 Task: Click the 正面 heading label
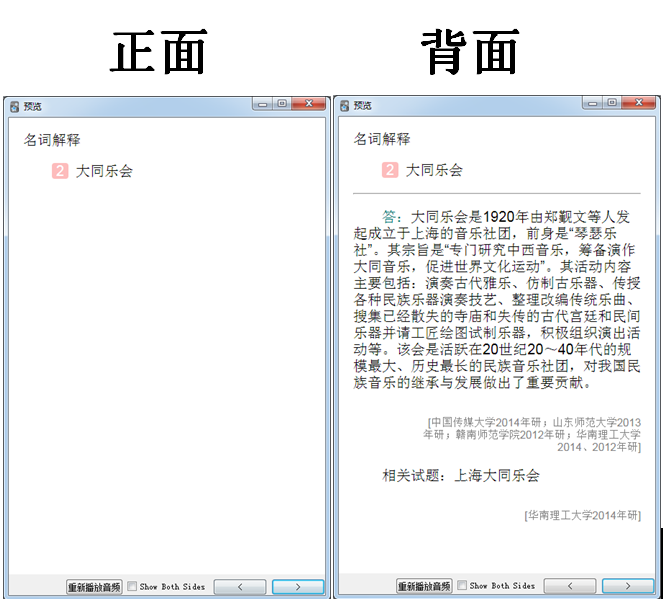coord(159,52)
